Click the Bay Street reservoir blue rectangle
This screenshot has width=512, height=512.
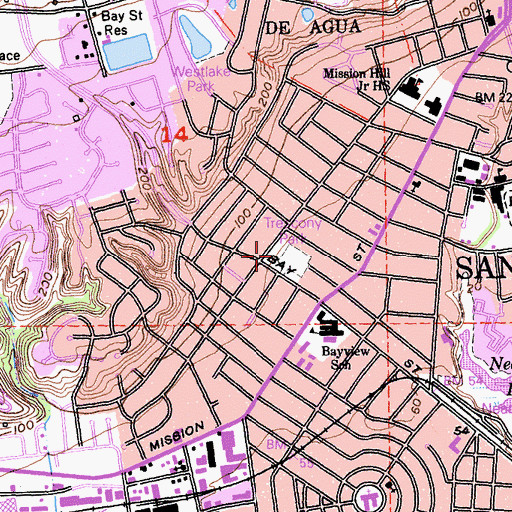pyautogui.click(x=127, y=52)
